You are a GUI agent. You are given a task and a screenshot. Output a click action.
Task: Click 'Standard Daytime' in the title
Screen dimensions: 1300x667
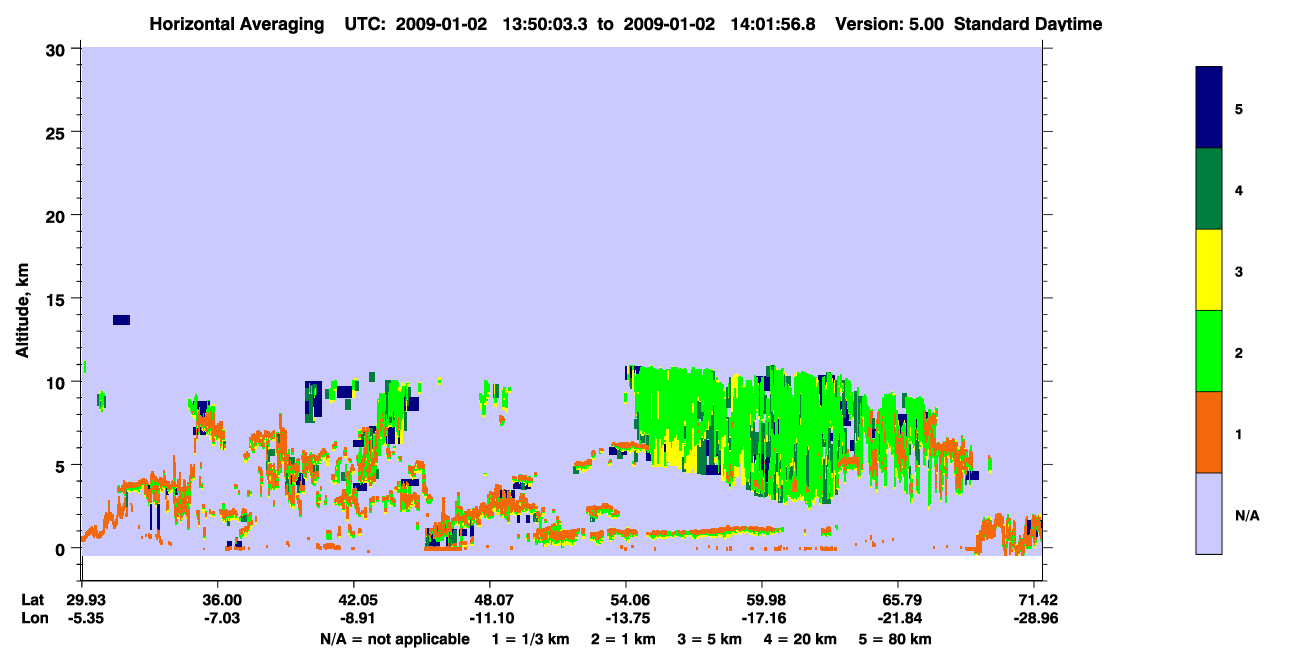pos(1028,24)
